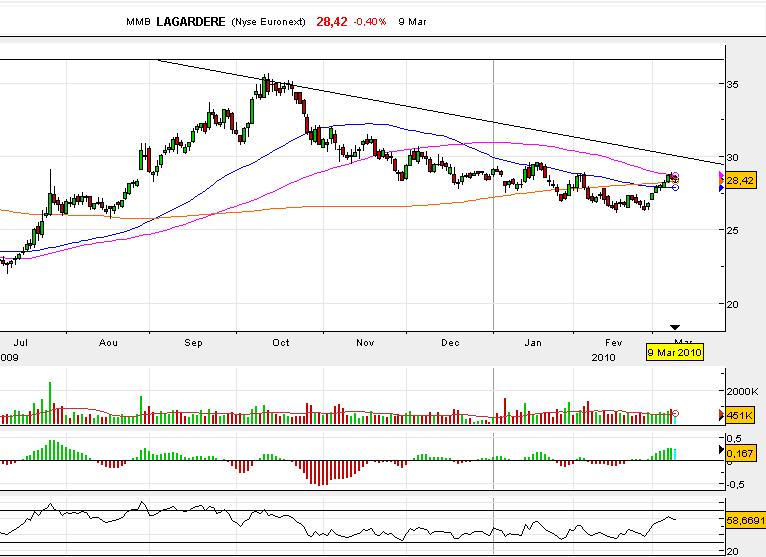Click the red triangle marker beside 451K

pos(722,415)
